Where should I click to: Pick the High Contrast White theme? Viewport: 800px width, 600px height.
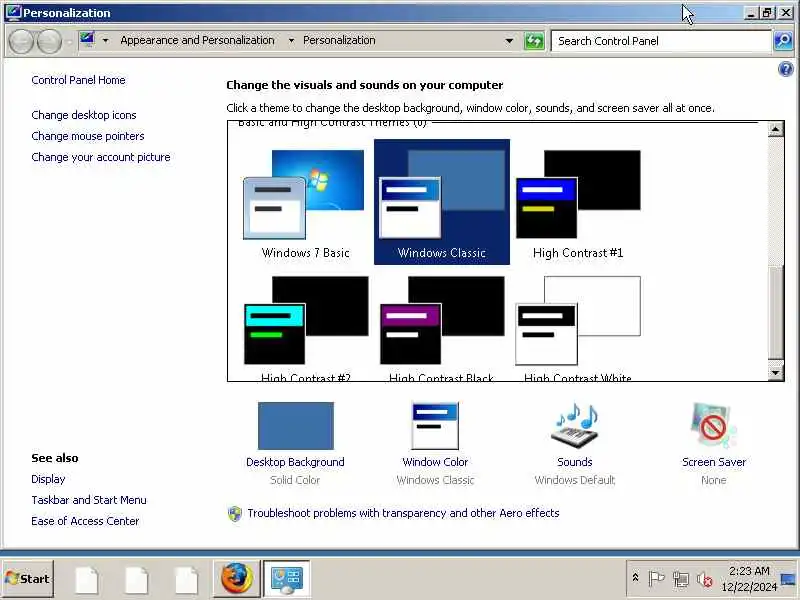(x=578, y=327)
